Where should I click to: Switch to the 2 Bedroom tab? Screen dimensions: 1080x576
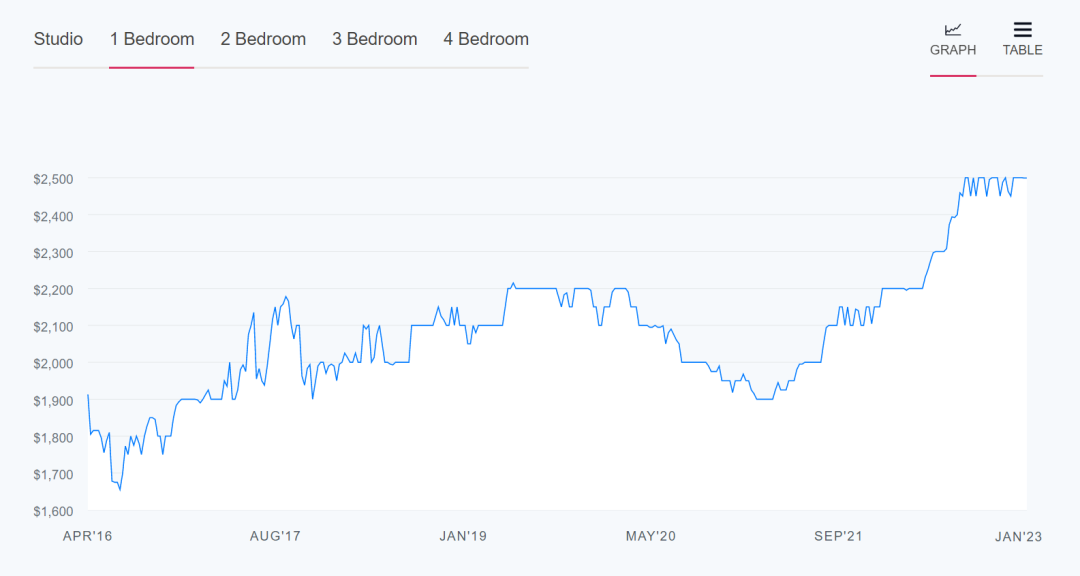[x=263, y=39]
